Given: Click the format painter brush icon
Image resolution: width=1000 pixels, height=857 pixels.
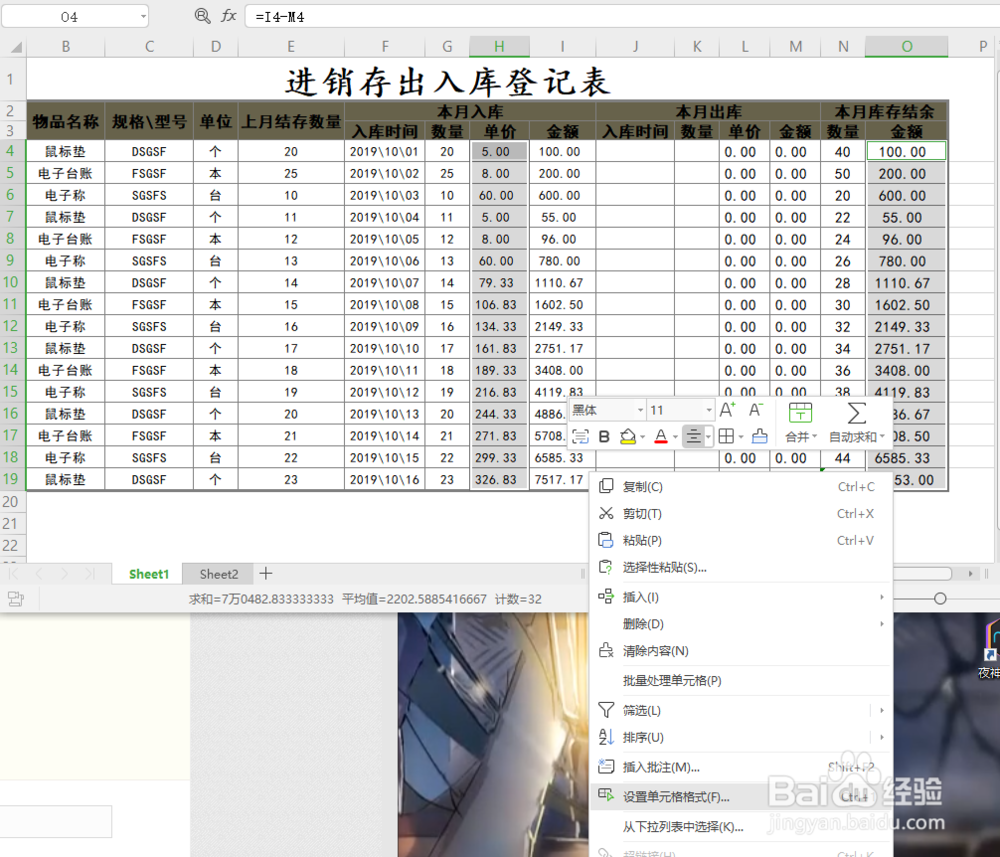Looking at the screenshot, I should point(760,436).
